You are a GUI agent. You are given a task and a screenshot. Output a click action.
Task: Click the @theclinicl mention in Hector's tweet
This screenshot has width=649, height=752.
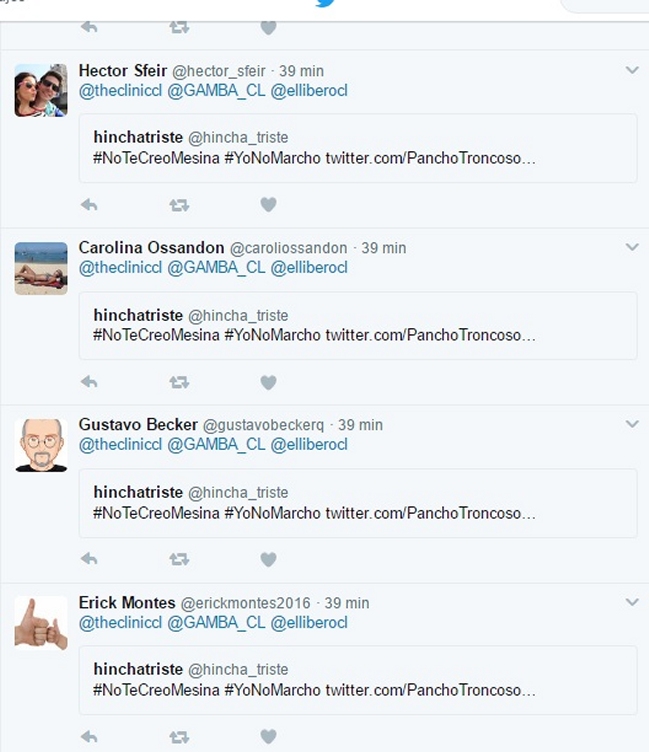[x=120, y=91]
